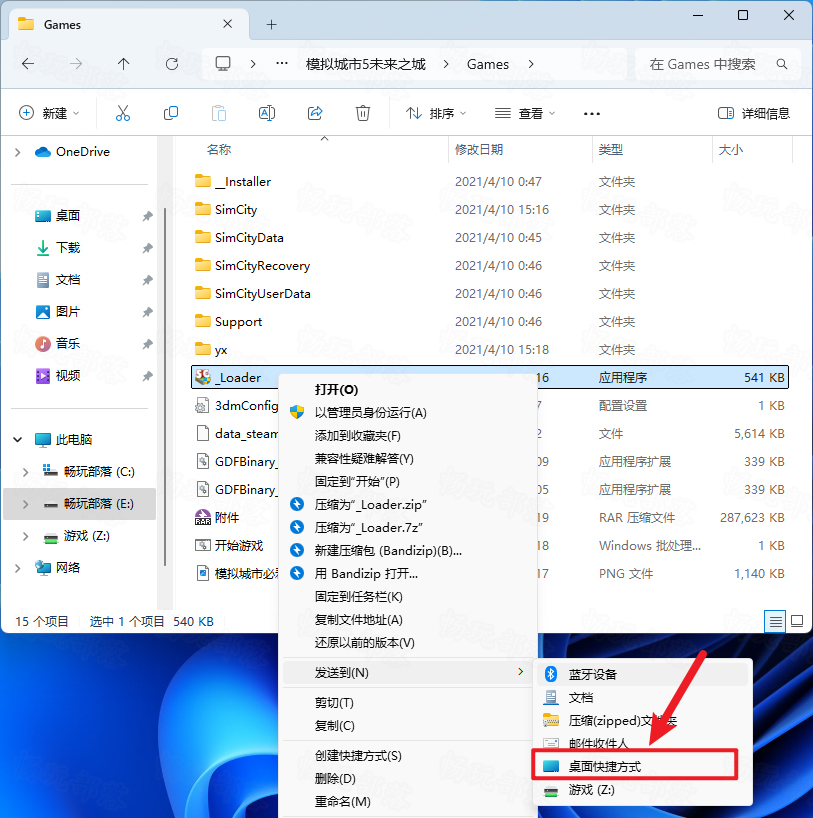Expand the OneDrive tree node
The height and width of the screenshot is (818, 813).
18,152
